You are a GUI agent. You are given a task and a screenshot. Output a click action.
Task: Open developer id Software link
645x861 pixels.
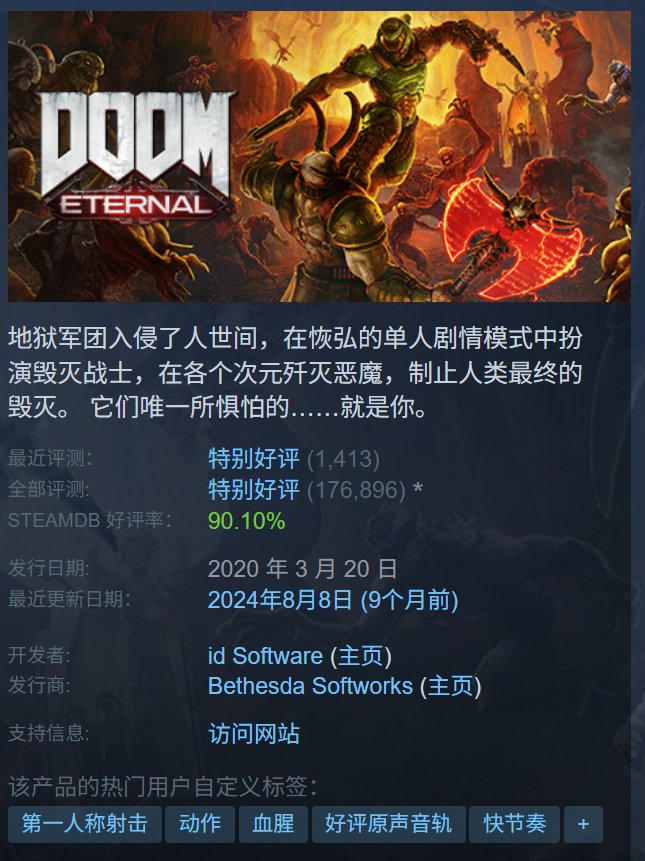[265, 656]
